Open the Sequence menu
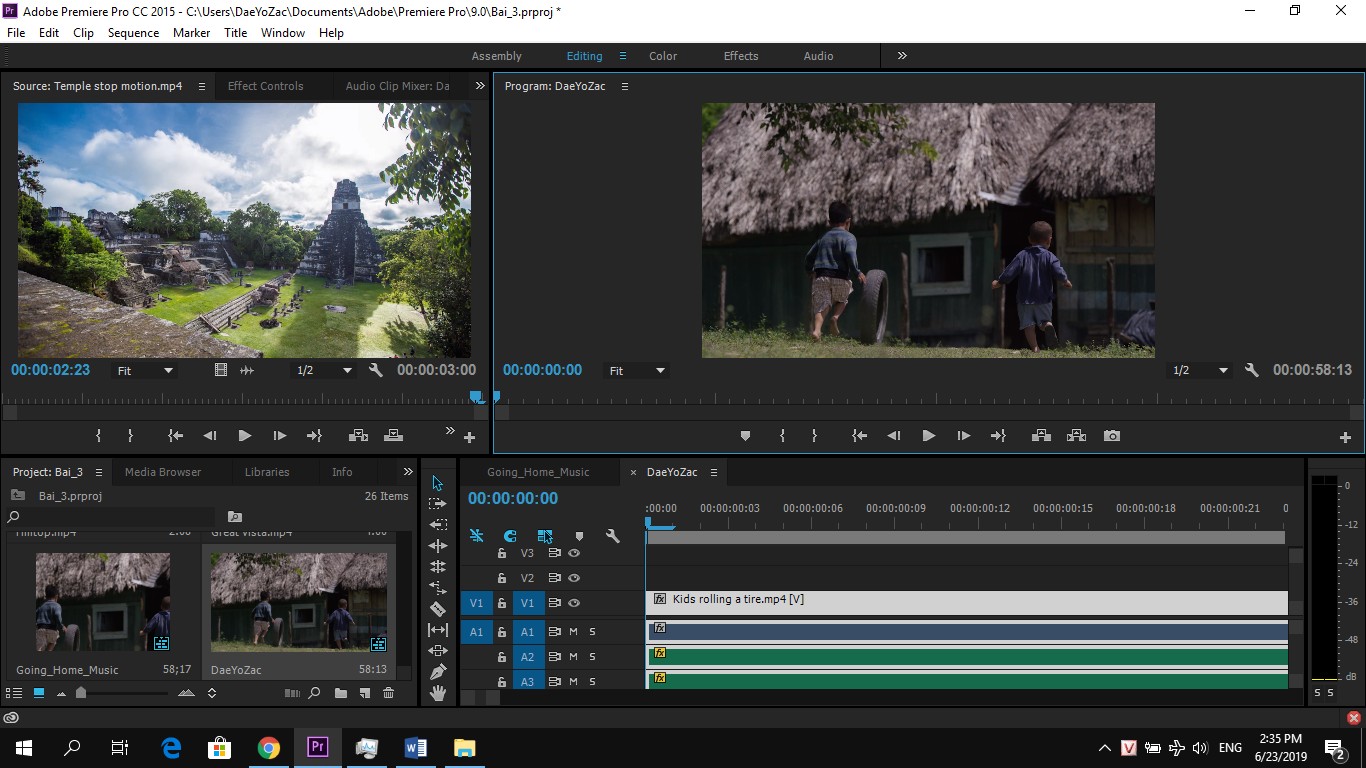 coord(133,33)
